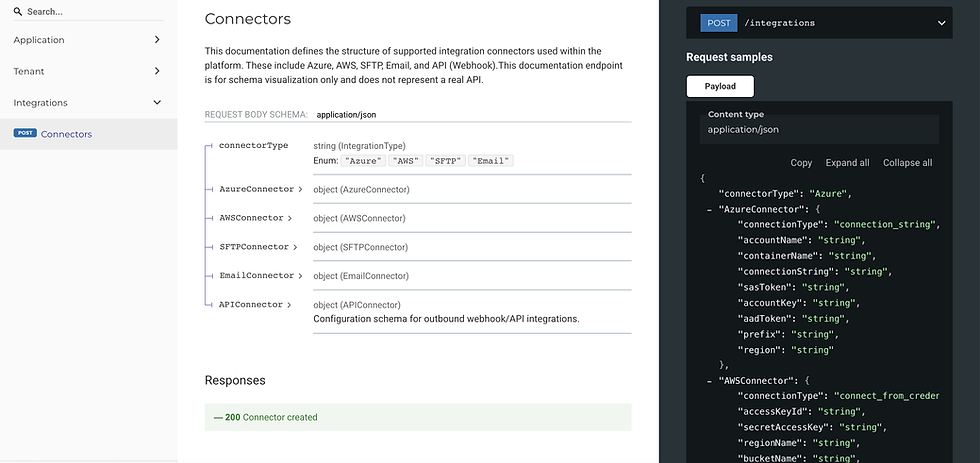
Task: Click the 200 Connector created response
Action: [418, 417]
